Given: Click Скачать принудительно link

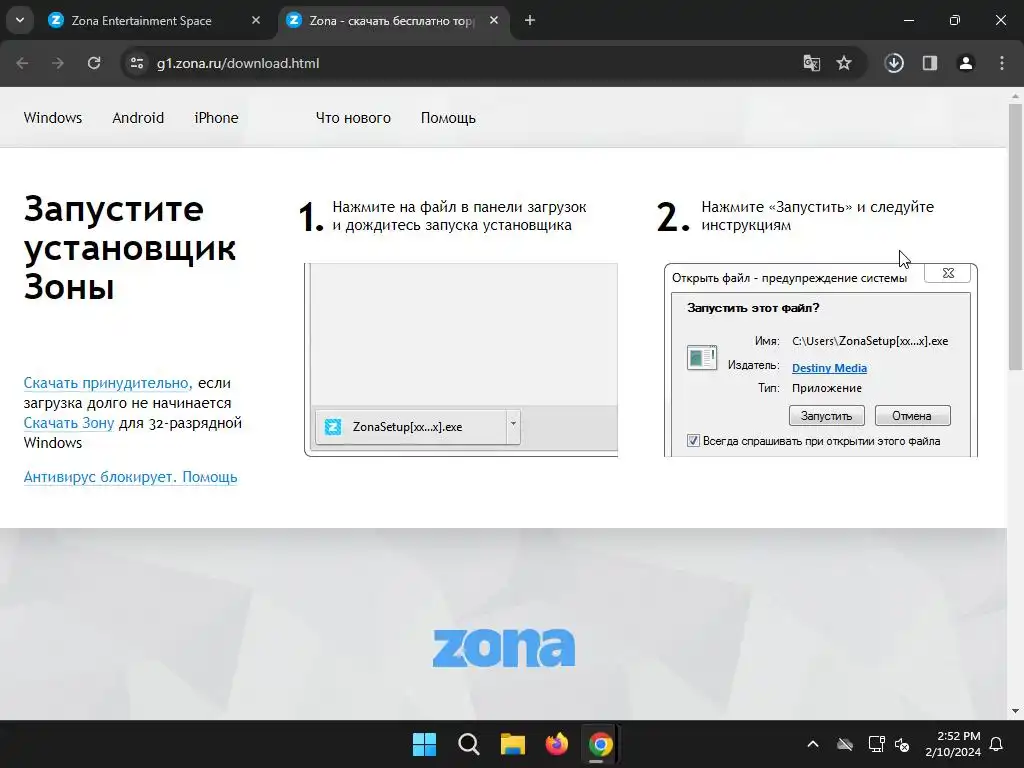Looking at the screenshot, I should (108, 383).
